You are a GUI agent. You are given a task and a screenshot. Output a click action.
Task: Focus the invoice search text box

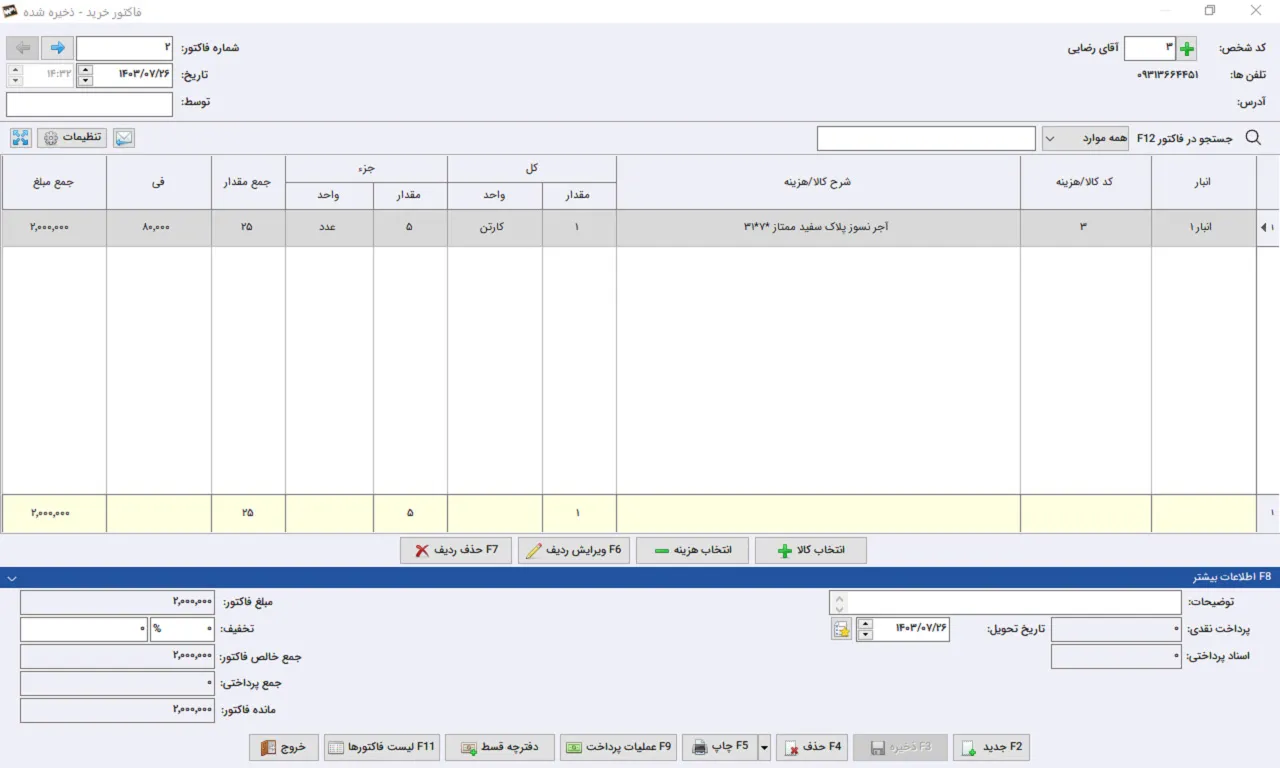(x=926, y=138)
